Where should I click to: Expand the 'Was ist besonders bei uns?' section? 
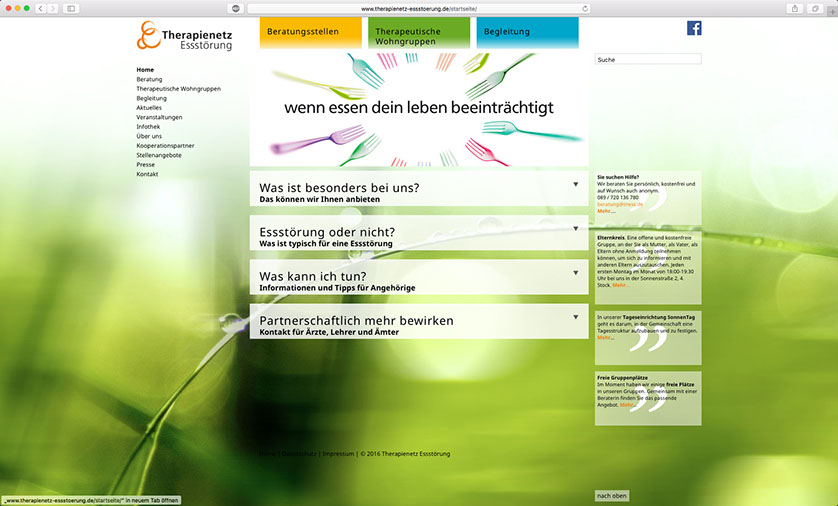point(575,185)
